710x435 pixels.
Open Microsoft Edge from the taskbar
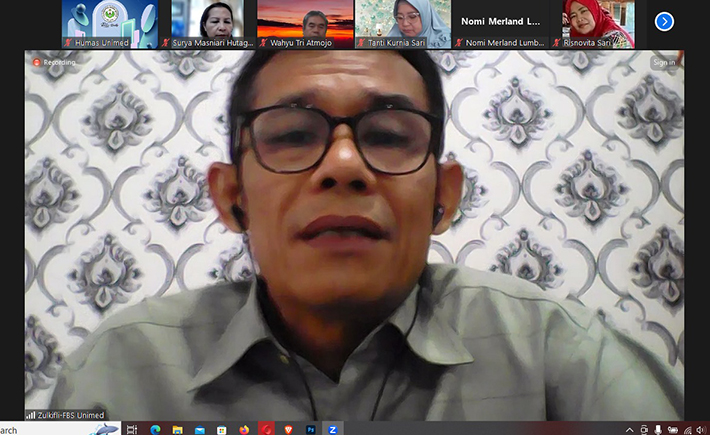click(x=155, y=429)
